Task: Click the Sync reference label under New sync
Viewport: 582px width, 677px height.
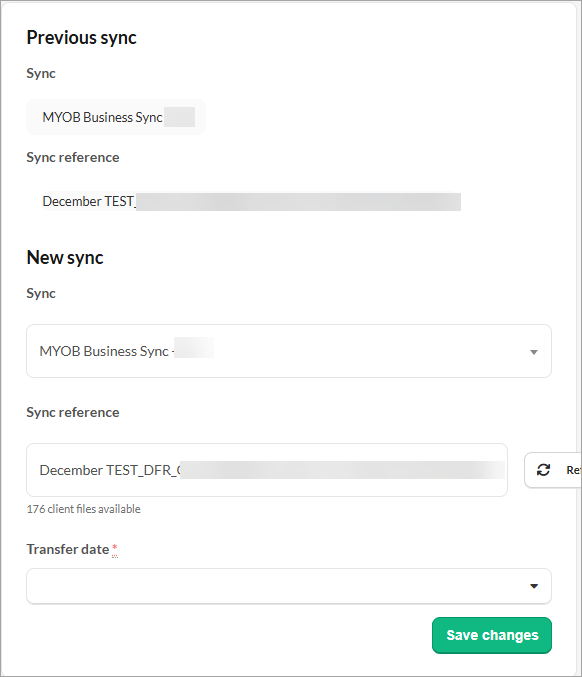Action: point(73,412)
